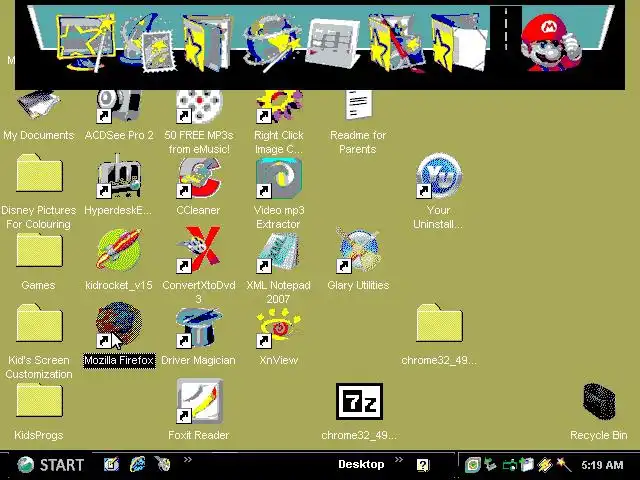Click the START button

pos(51,465)
